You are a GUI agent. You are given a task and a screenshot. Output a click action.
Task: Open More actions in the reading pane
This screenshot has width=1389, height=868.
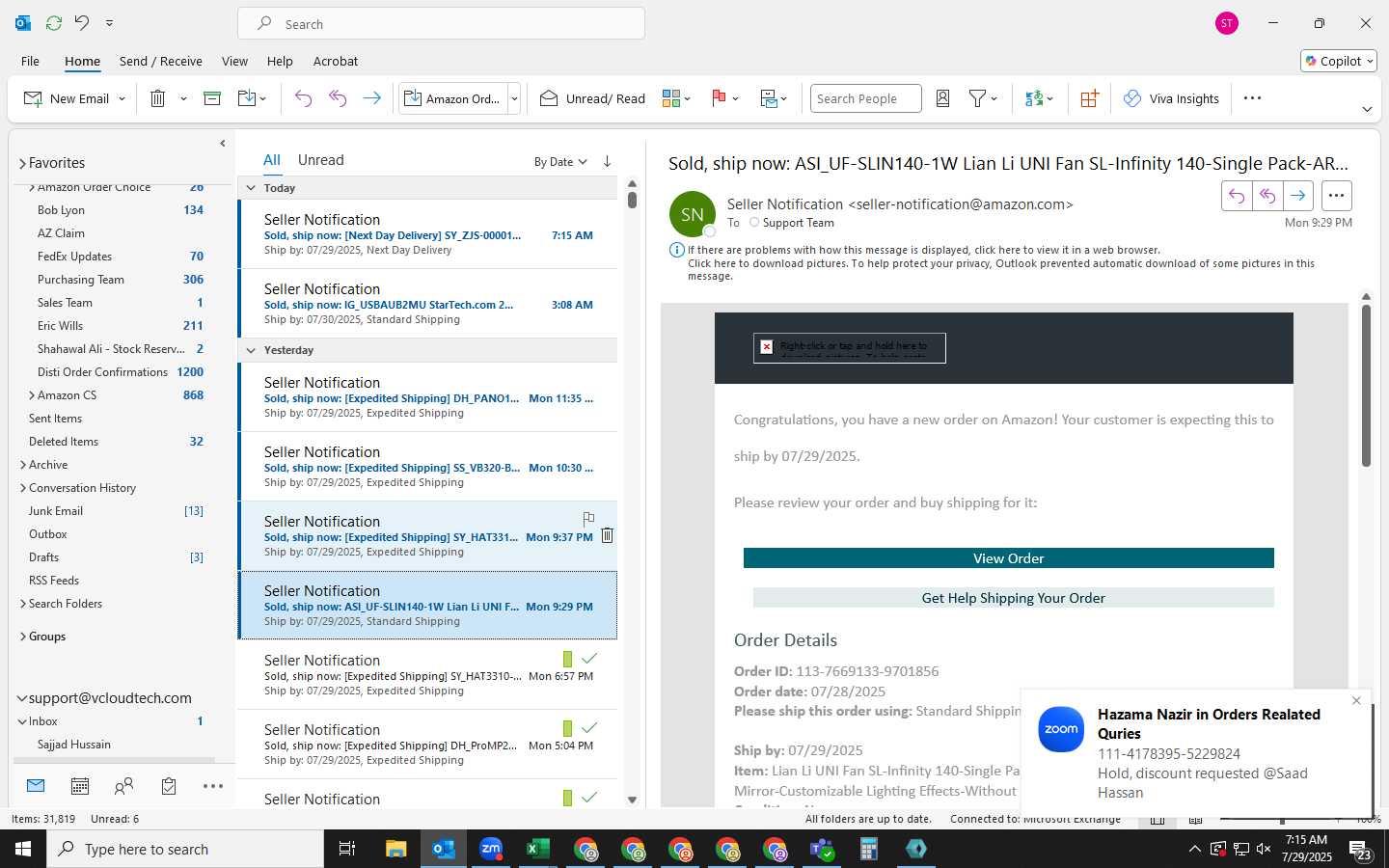pos(1336,196)
